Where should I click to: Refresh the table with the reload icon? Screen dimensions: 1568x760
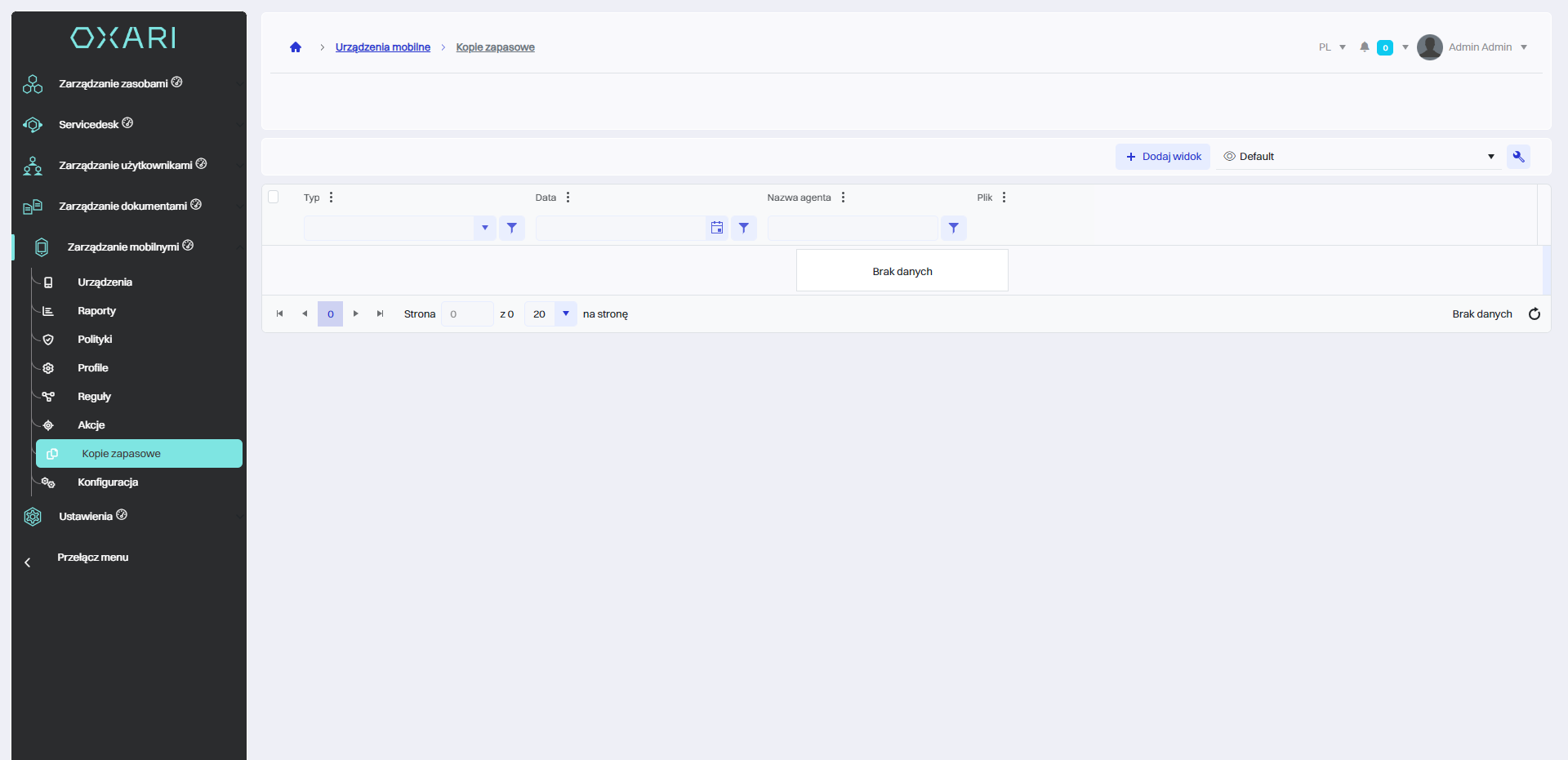(x=1534, y=314)
